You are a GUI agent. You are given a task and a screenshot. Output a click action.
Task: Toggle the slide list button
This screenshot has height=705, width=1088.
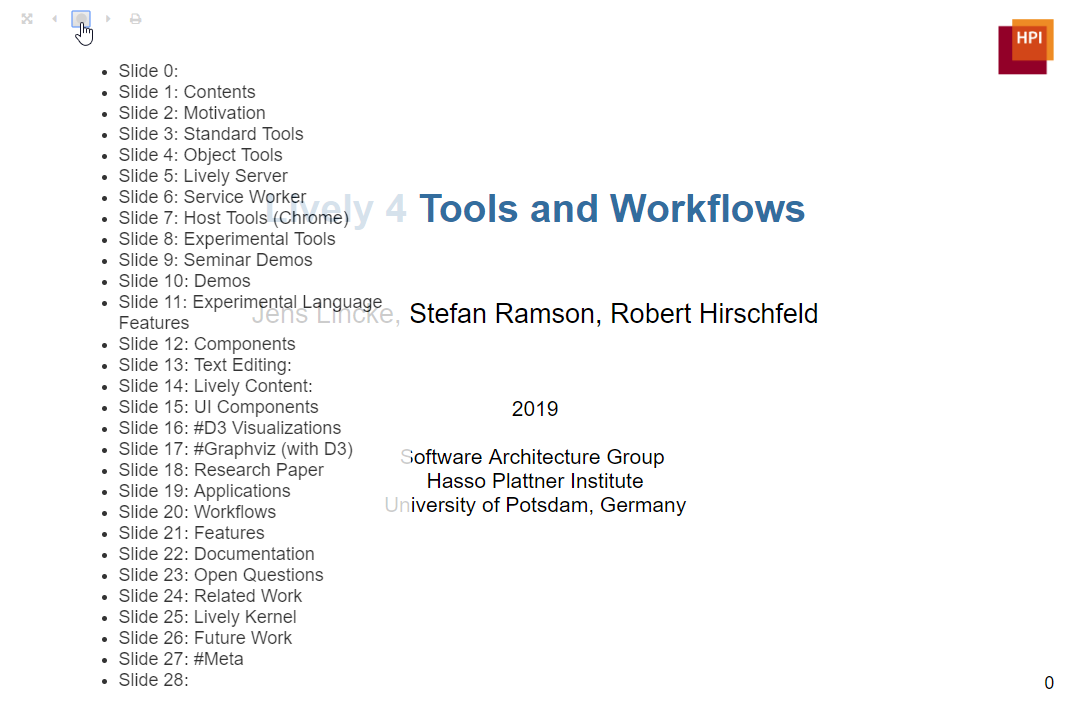point(81,19)
